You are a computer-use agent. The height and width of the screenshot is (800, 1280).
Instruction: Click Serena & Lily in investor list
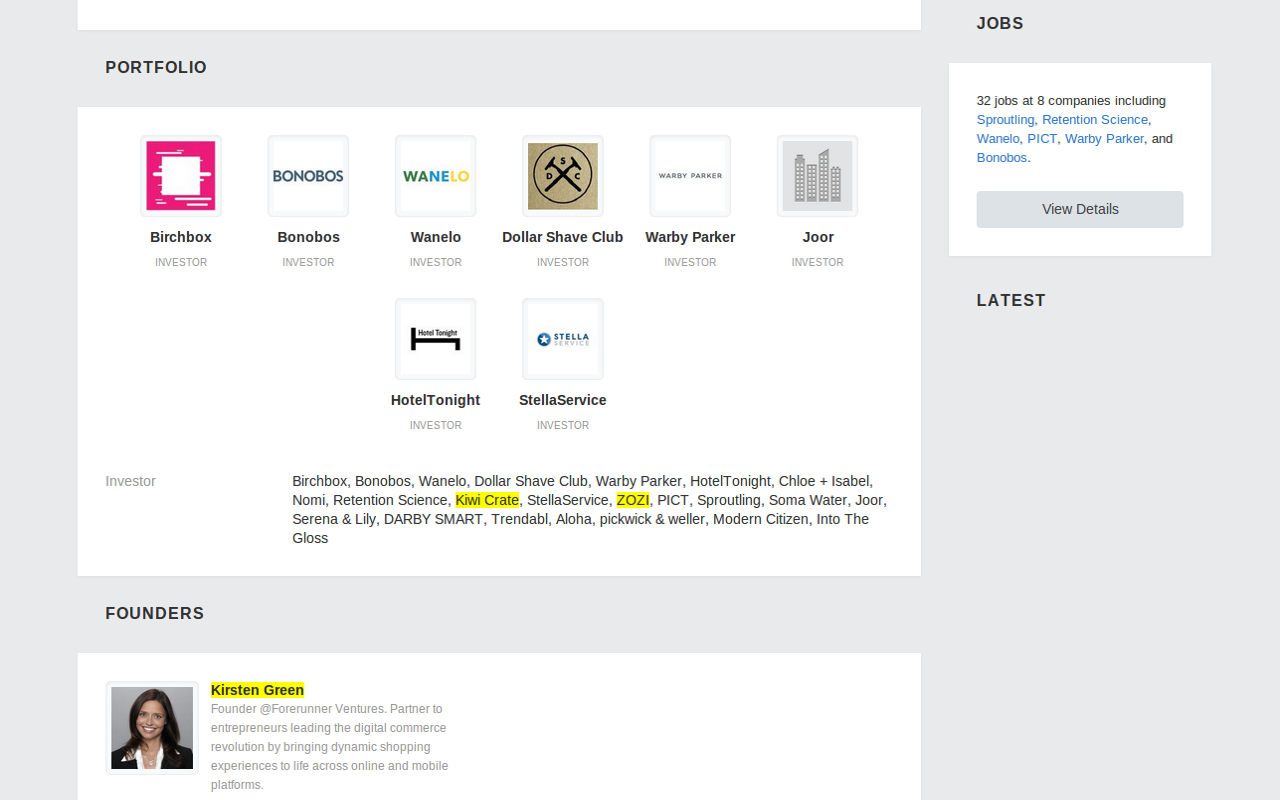click(334, 519)
